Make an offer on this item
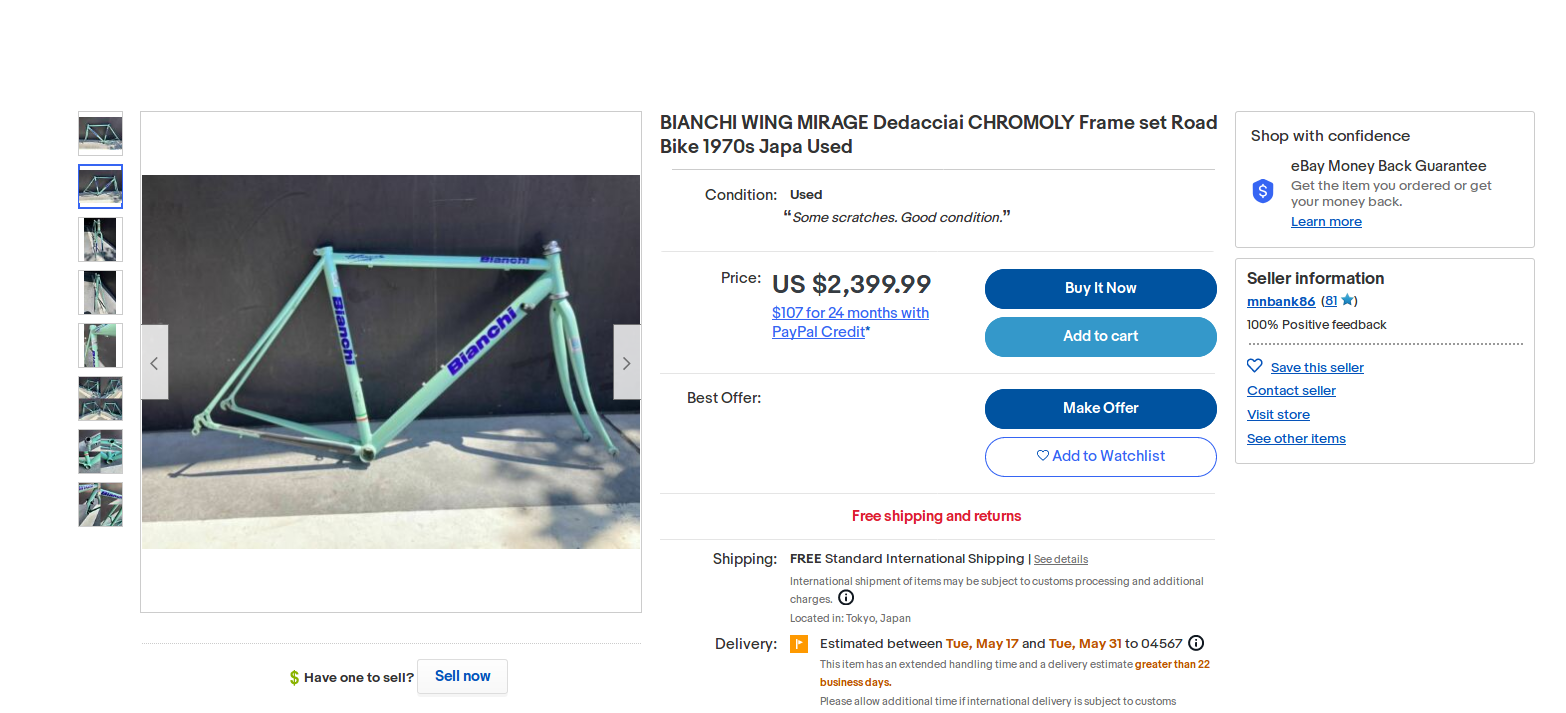This screenshot has width=1566, height=713. (1100, 408)
